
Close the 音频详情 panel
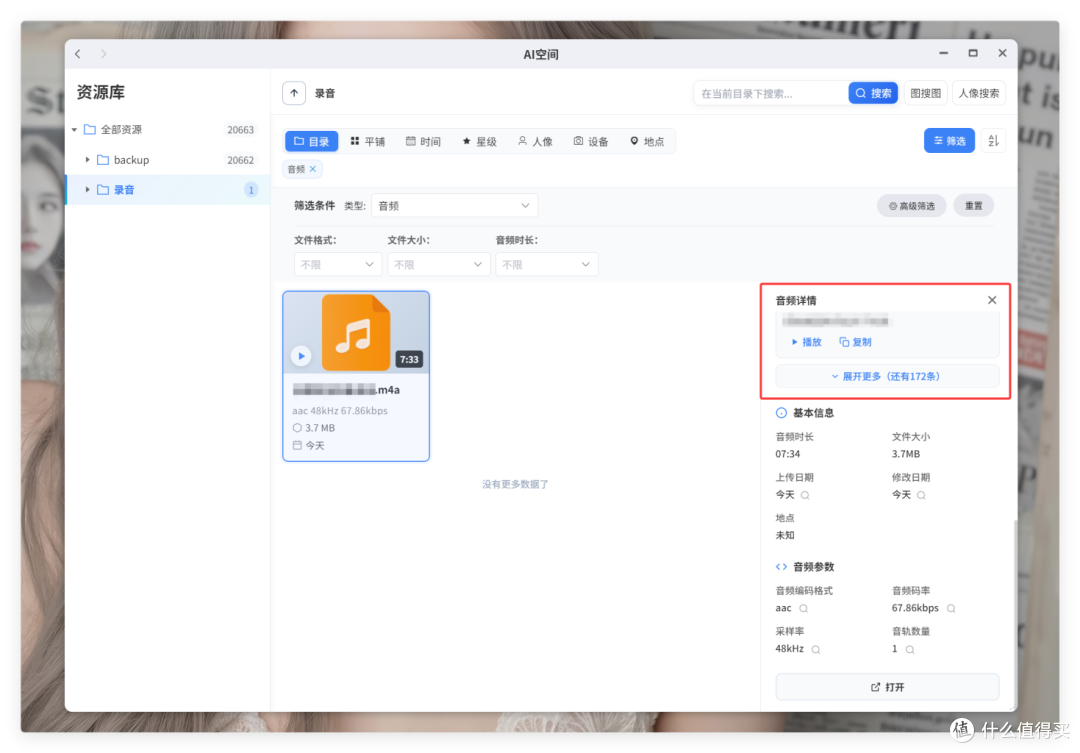(992, 300)
